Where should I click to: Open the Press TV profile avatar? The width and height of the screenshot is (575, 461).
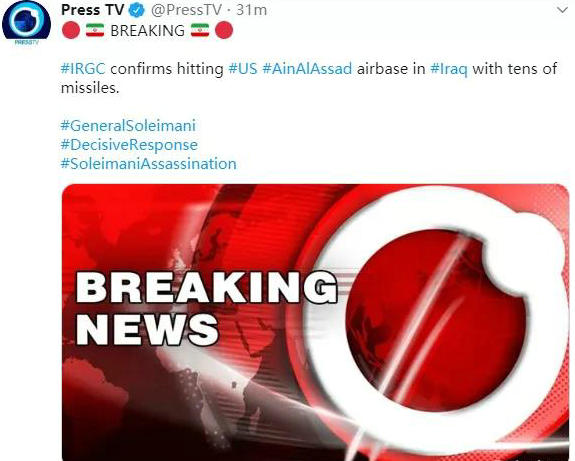(x=26, y=22)
